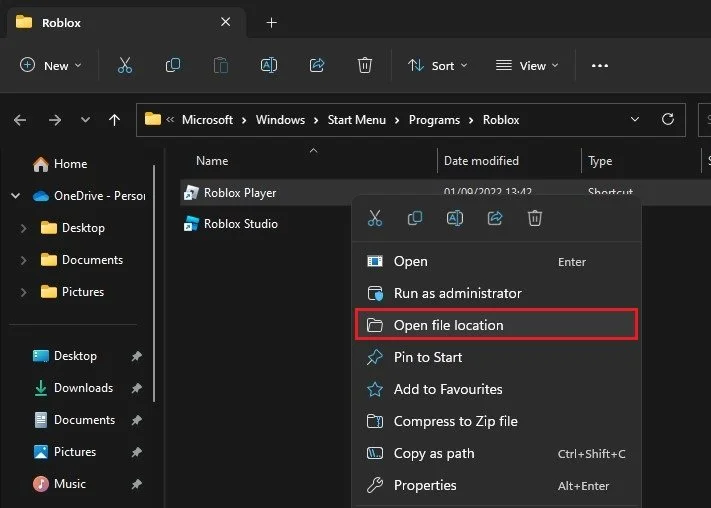Viewport: 711px width, 508px height.
Task: Select Copy as path
Action: pyautogui.click(x=497, y=454)
